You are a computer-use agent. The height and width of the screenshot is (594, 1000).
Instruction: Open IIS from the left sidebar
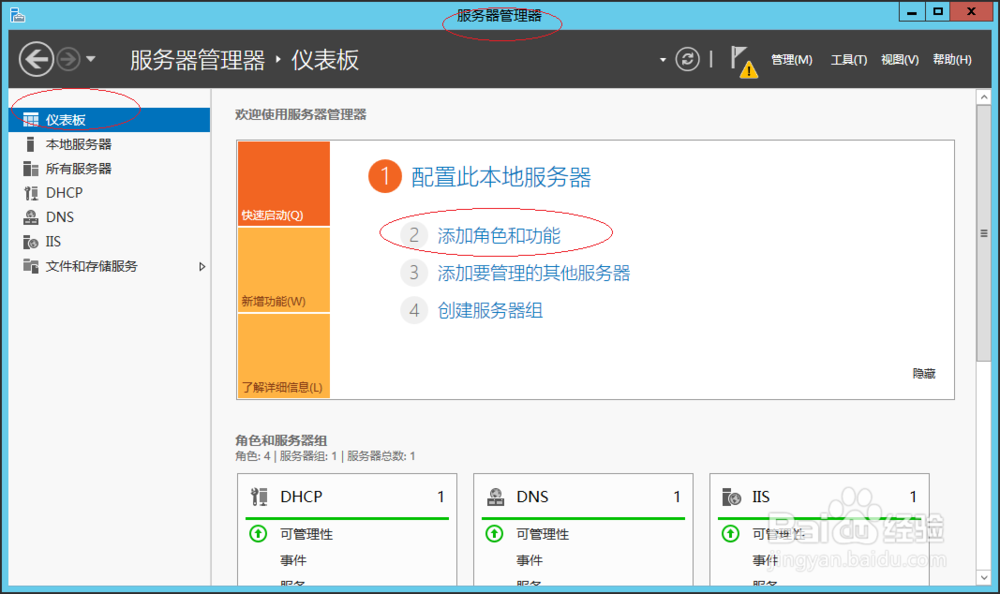coord(53,241)
